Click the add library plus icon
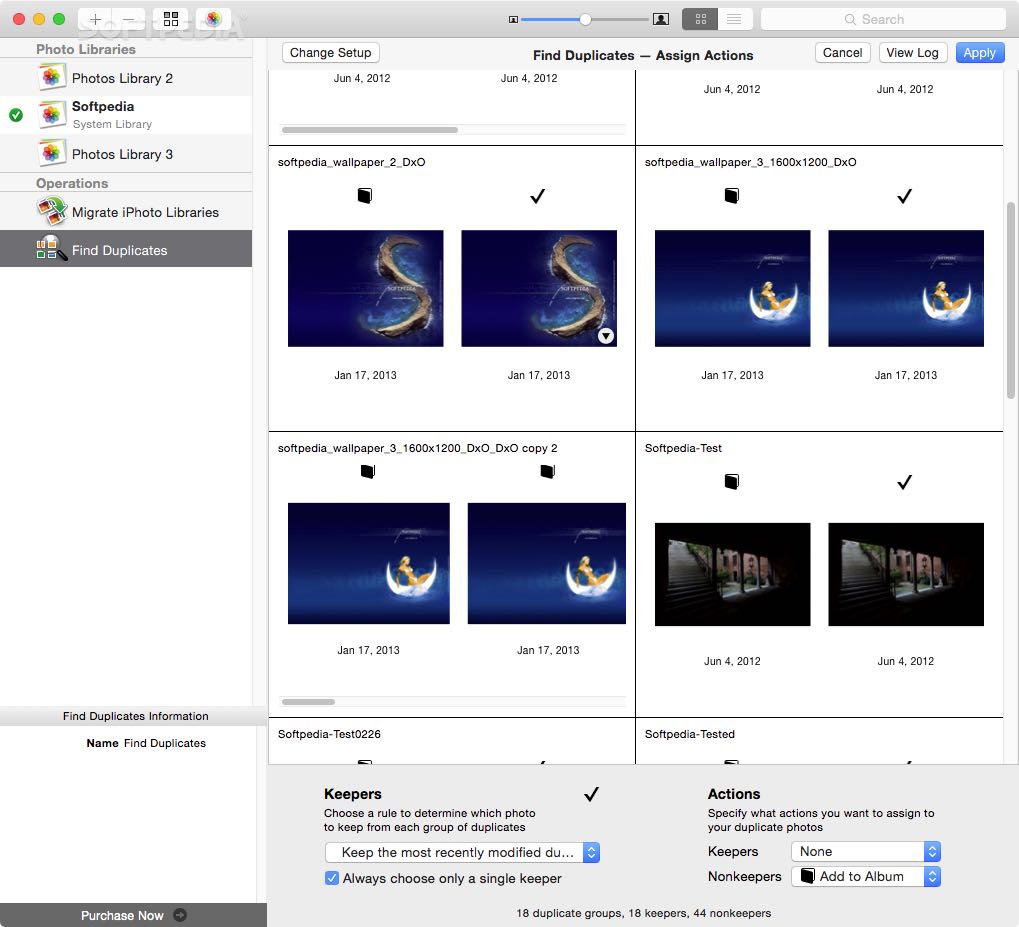 click(95, 20)
